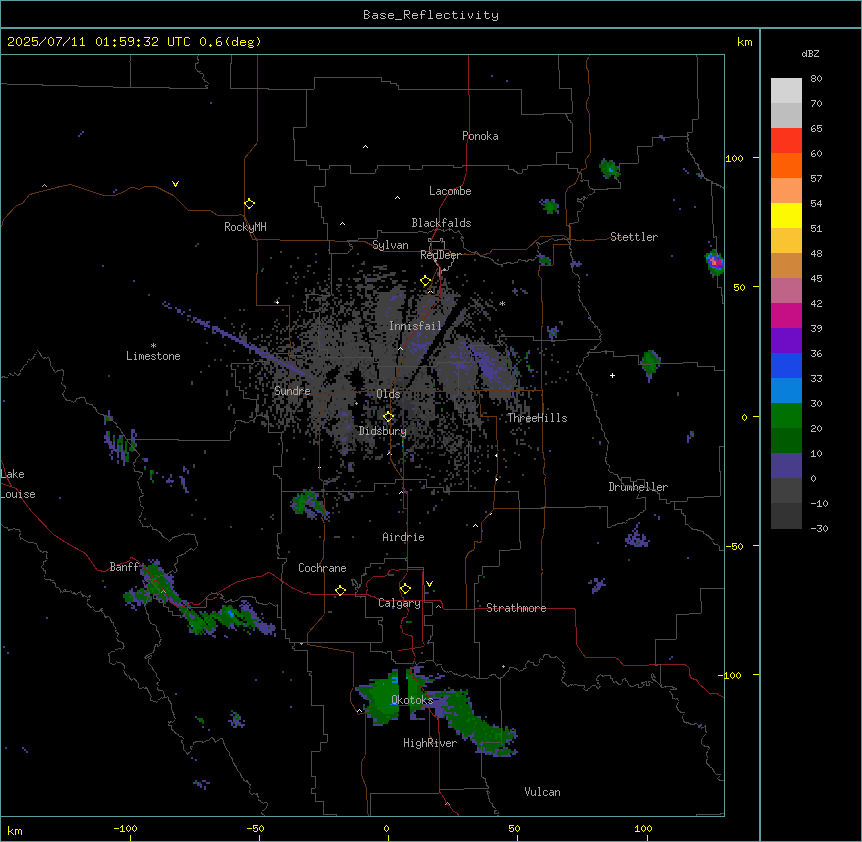Select the Didsbury label

pyautogui.click(x=383, y=431)
